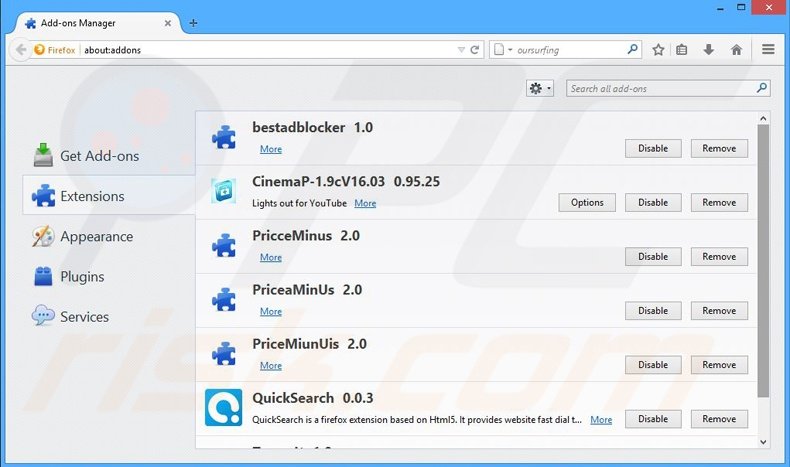Click the back navigation arrow
Screen dimensions: 790x467
pyautogui.click(x=20, y=49)
